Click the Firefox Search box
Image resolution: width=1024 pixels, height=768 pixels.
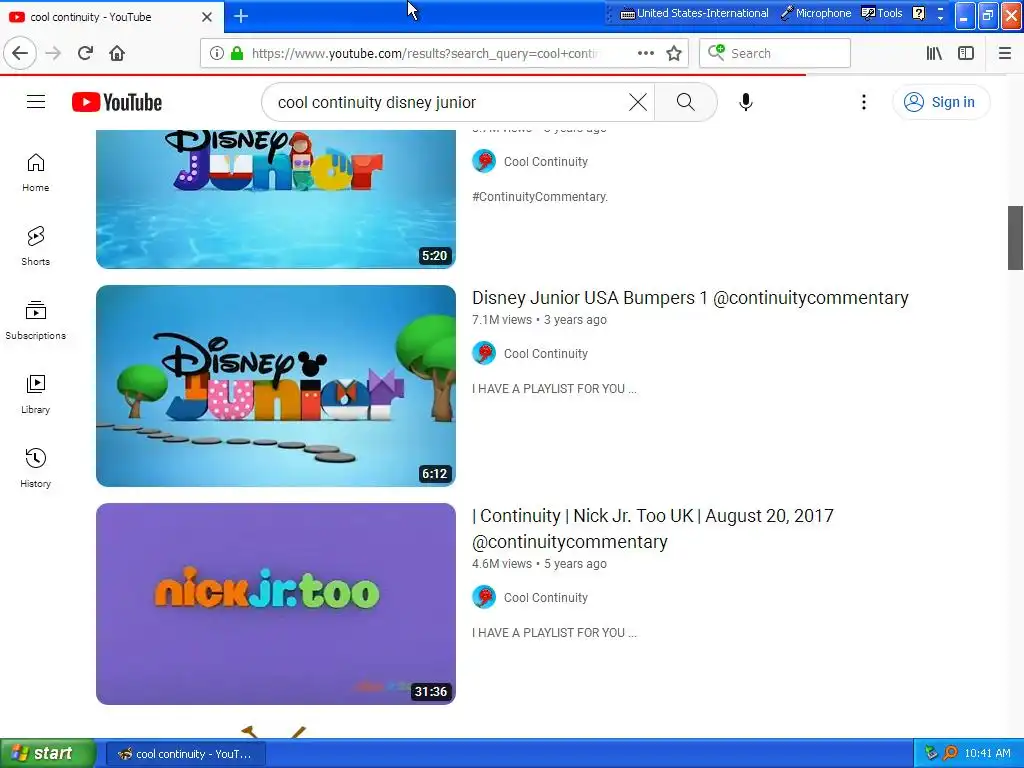click(775, 53)
